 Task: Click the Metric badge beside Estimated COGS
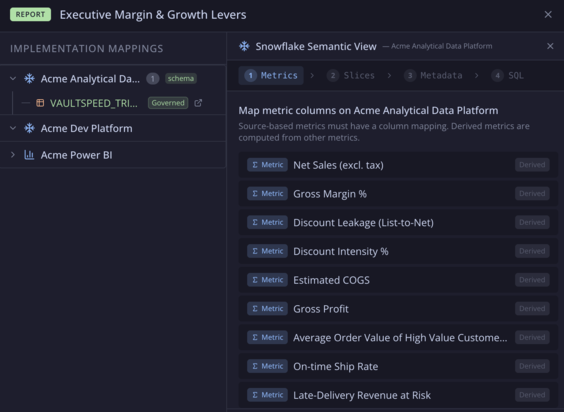tap(267, 280)
